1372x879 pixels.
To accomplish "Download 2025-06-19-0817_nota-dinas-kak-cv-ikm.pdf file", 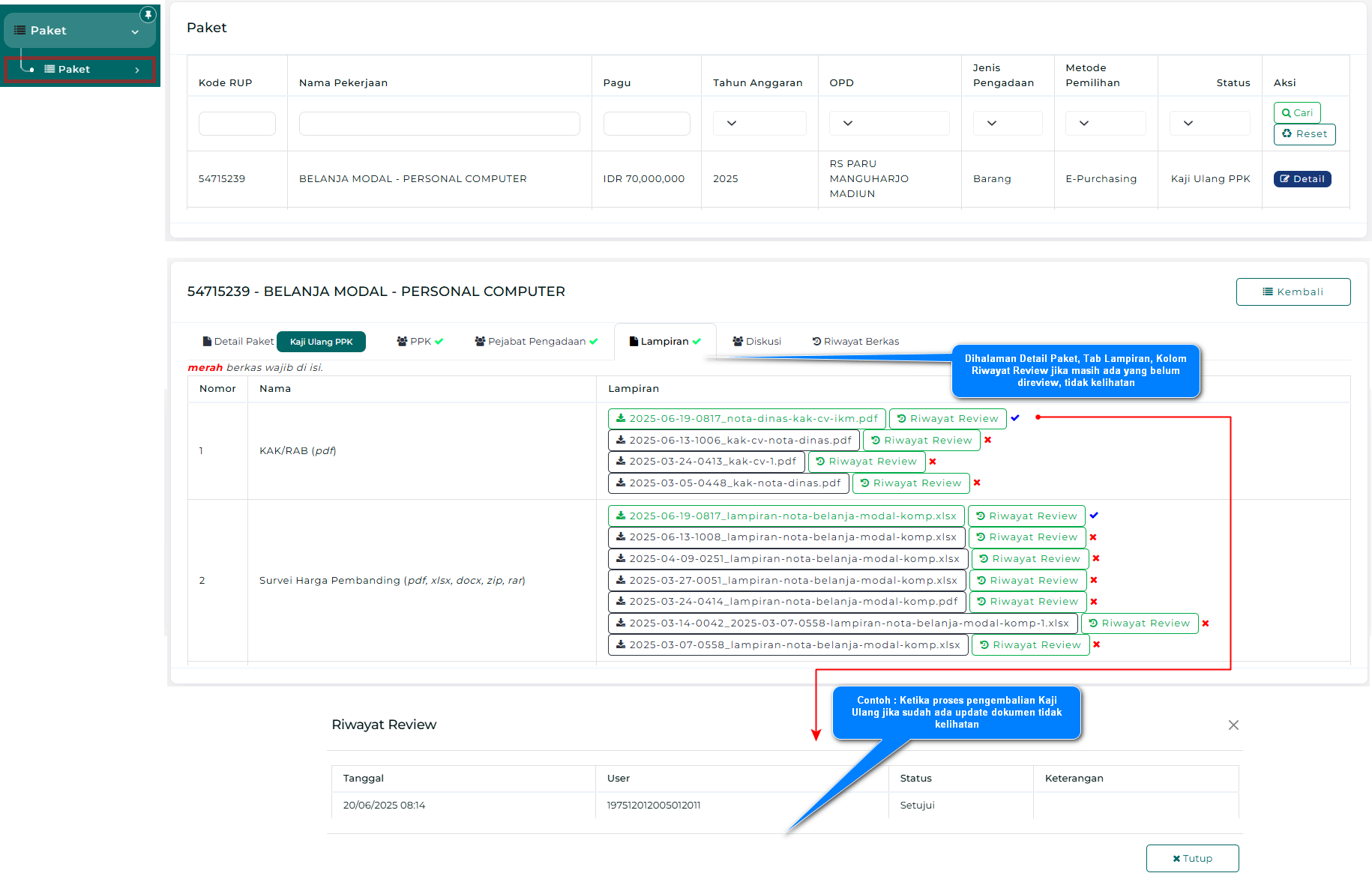I will [x=746, y=419].
